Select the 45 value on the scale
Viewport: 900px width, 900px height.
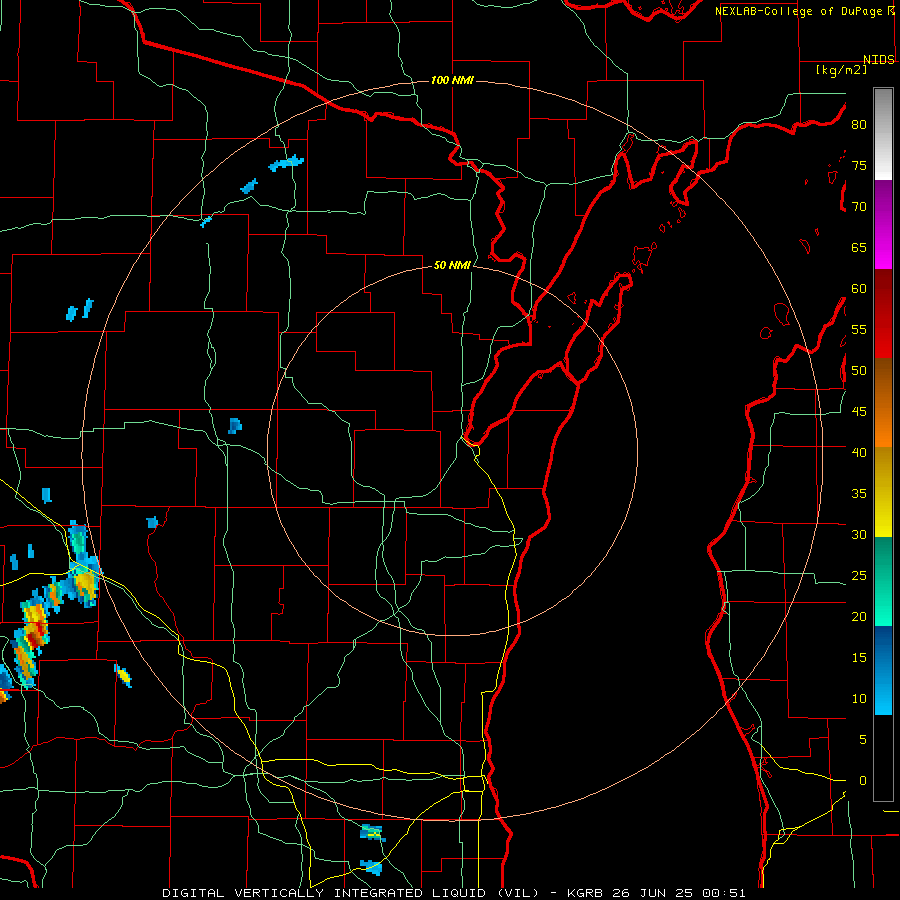(x=859, y=412)
